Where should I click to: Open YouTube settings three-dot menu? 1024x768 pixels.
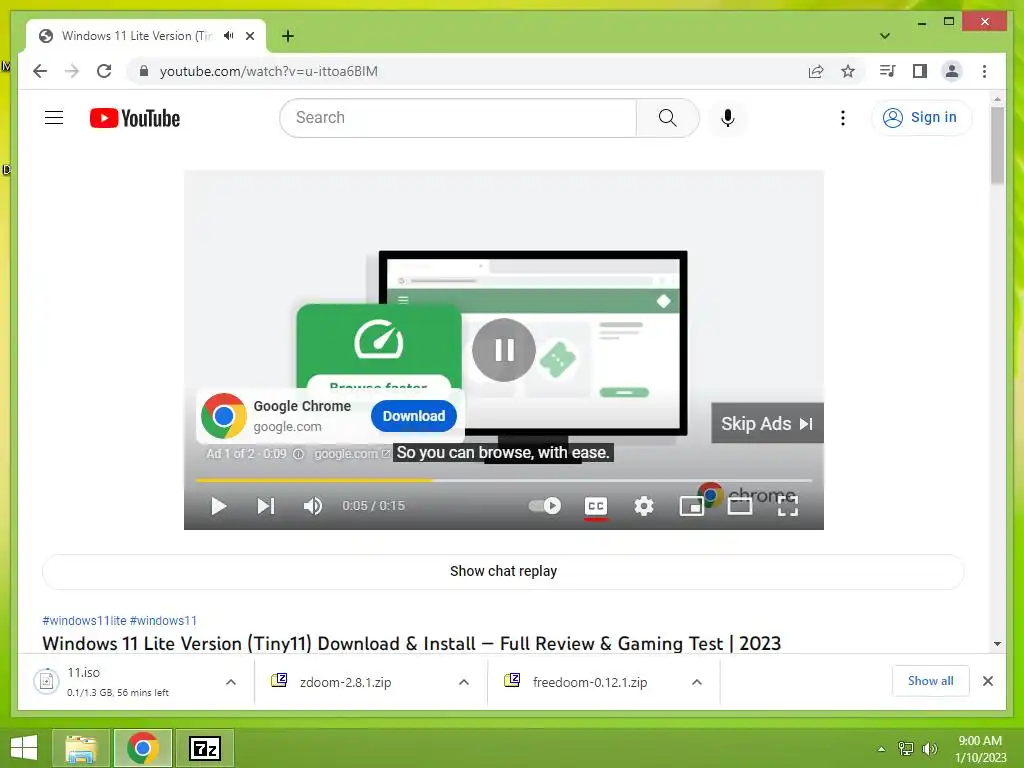pyautogui.click(x=842, y=118)
